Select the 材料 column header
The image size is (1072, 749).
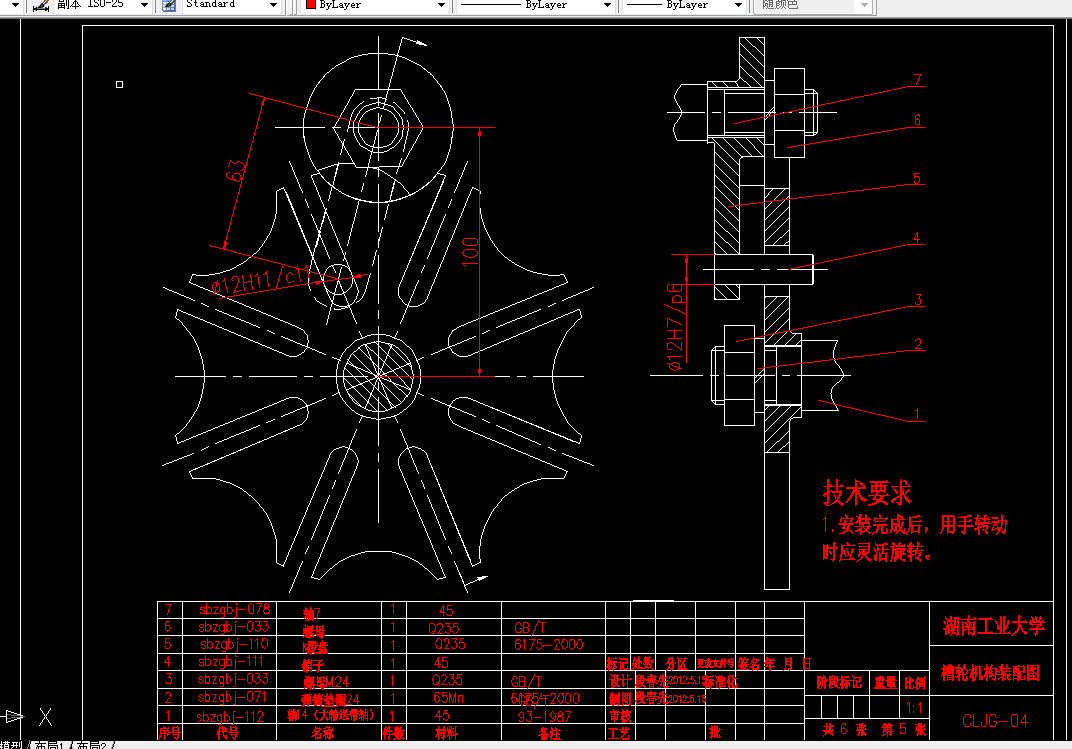(447, 733)
